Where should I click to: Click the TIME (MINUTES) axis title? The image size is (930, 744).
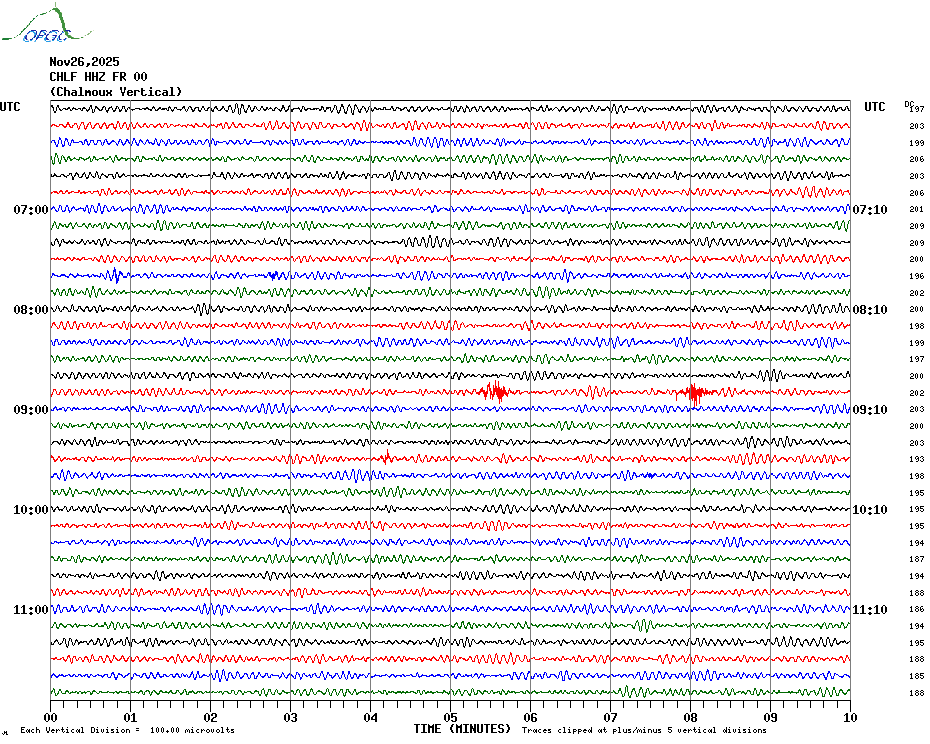click(x=462, y=729)
